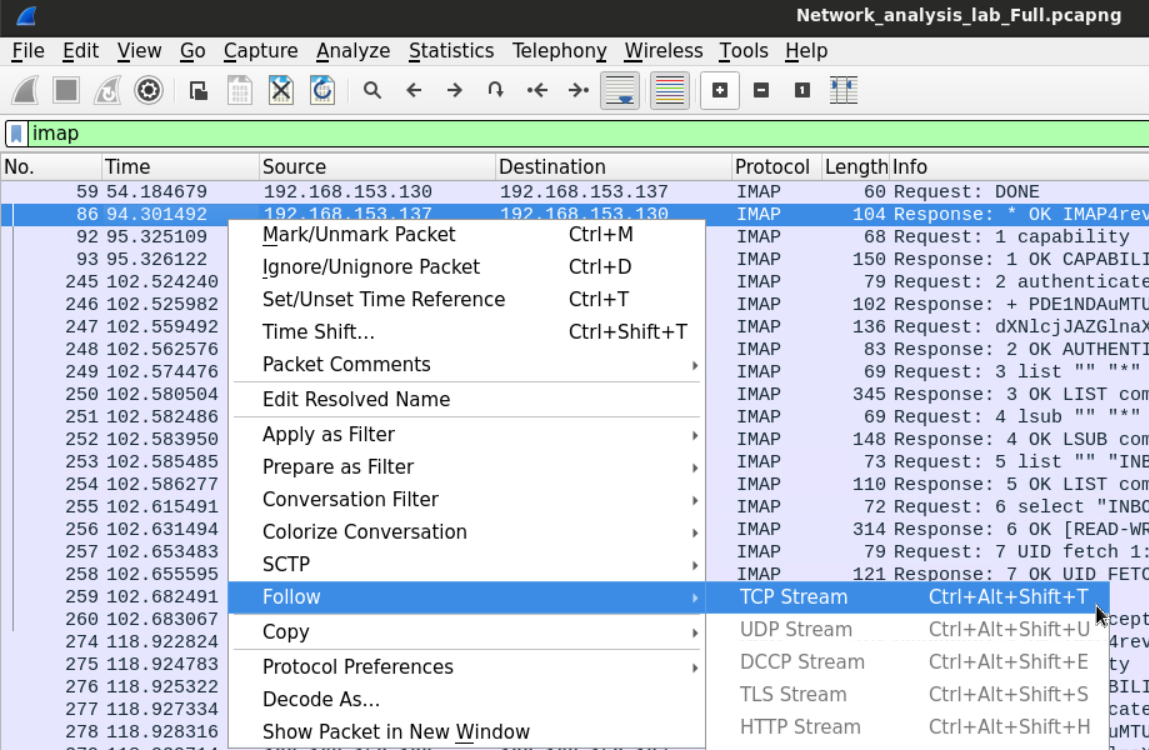
Task: Open capture options gear icon
Action: pyautogui.click(x=148, y=91)
